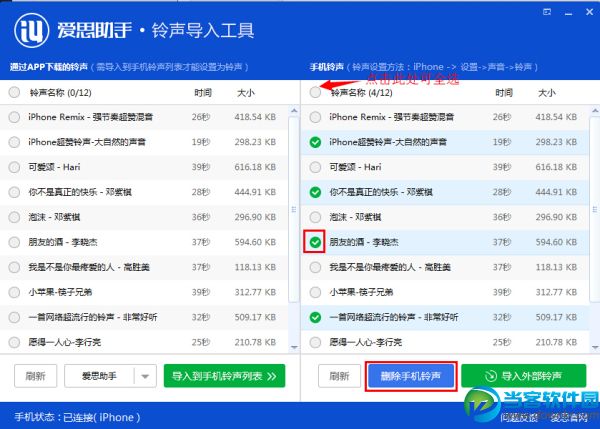Screen dimensions: 600x429
Task: Select left 可爱颂 - Hari checkbox
Action: point(14,167)
